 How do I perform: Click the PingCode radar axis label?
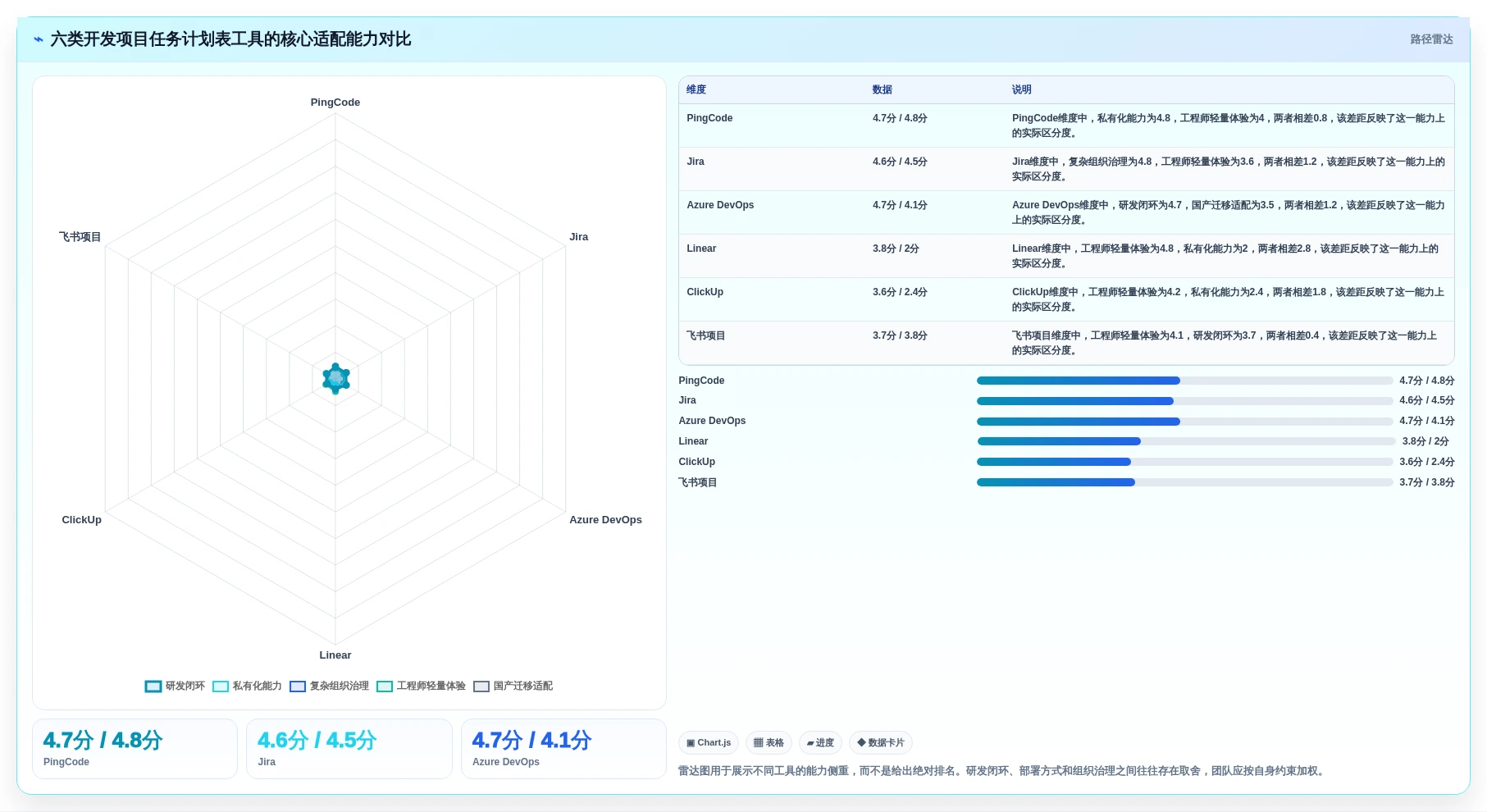click(335, 103)
